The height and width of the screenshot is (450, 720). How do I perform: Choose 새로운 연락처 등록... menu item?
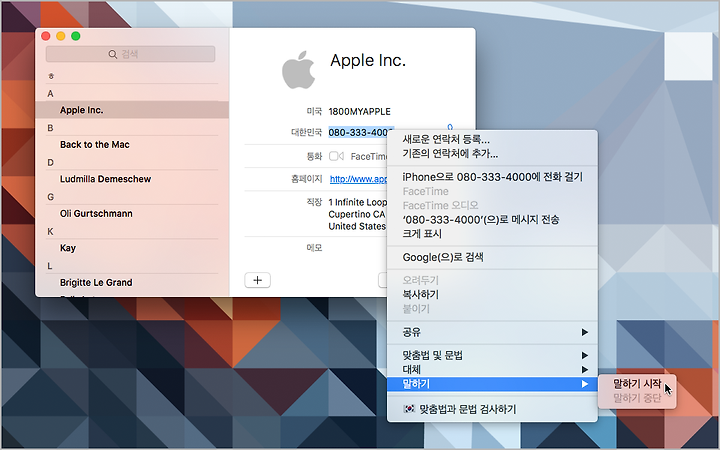(492, 140)
